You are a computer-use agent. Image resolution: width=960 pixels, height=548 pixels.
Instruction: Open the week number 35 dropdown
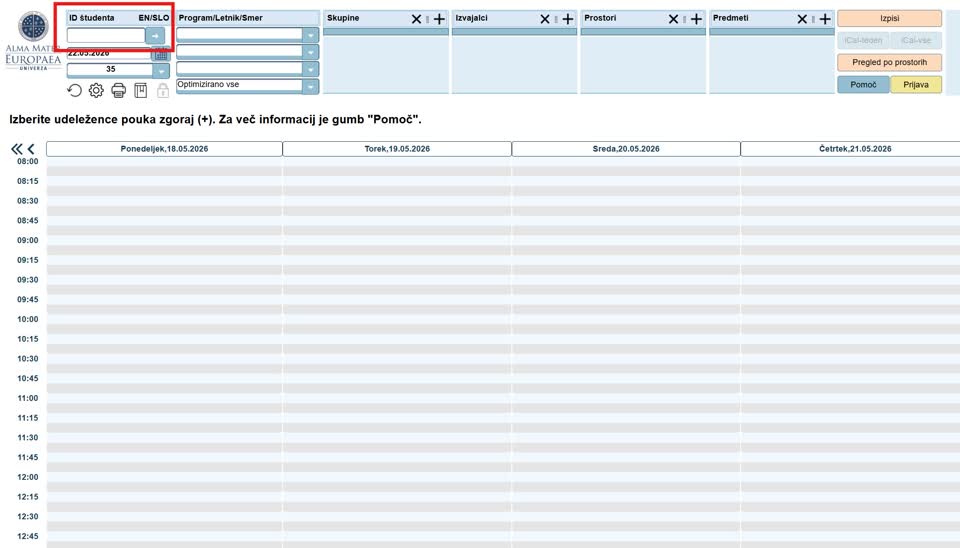click(161, 70)
